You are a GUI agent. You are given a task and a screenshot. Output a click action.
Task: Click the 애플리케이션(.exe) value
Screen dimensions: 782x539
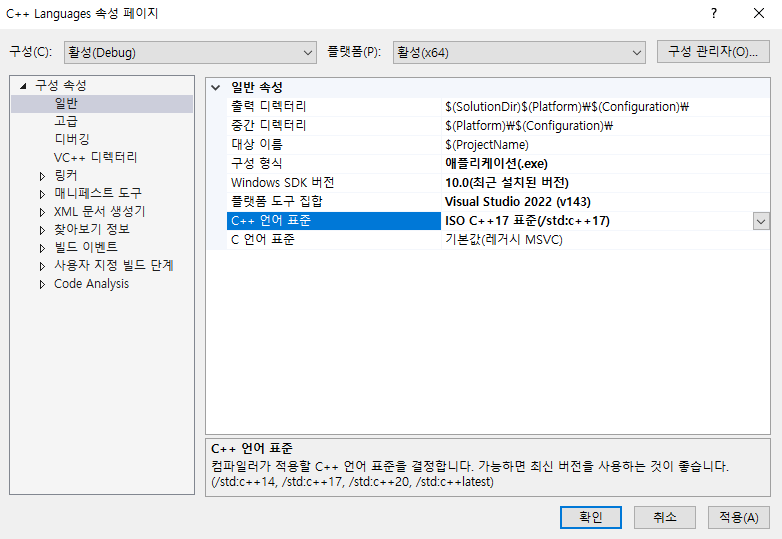496,164
